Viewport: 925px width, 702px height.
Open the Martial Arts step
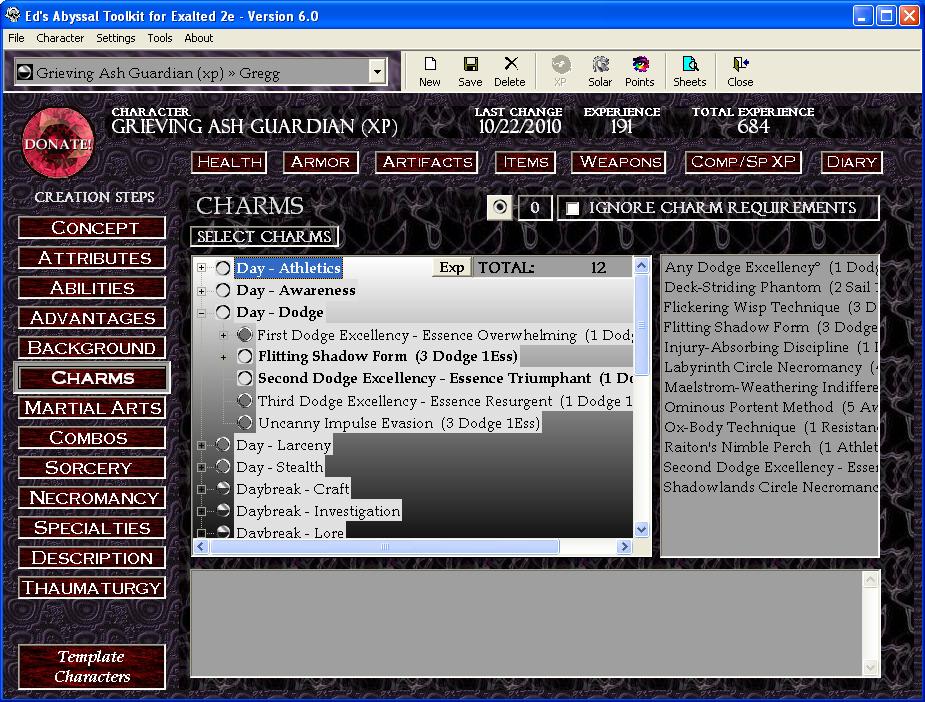92,408
